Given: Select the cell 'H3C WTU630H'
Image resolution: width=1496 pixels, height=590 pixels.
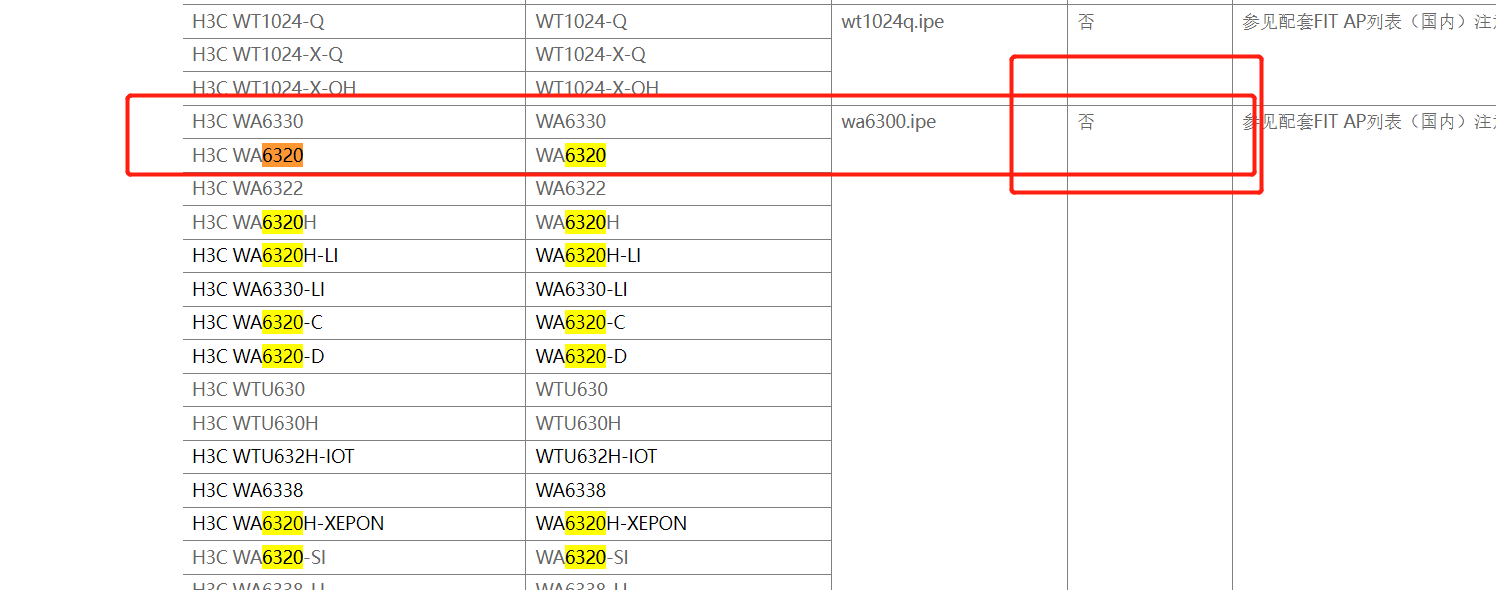Looking at the screenshot, I should click(x=354, y=424).
